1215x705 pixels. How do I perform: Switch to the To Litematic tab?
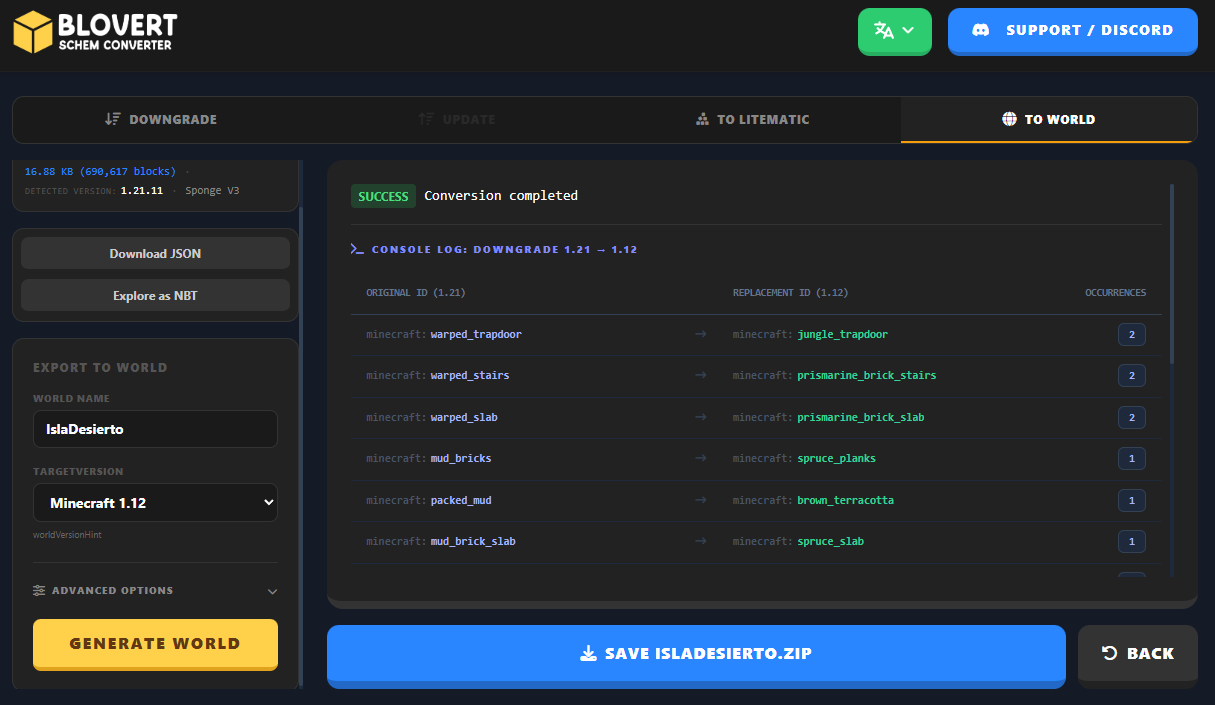pyautogui.click(x=752, y=119)
